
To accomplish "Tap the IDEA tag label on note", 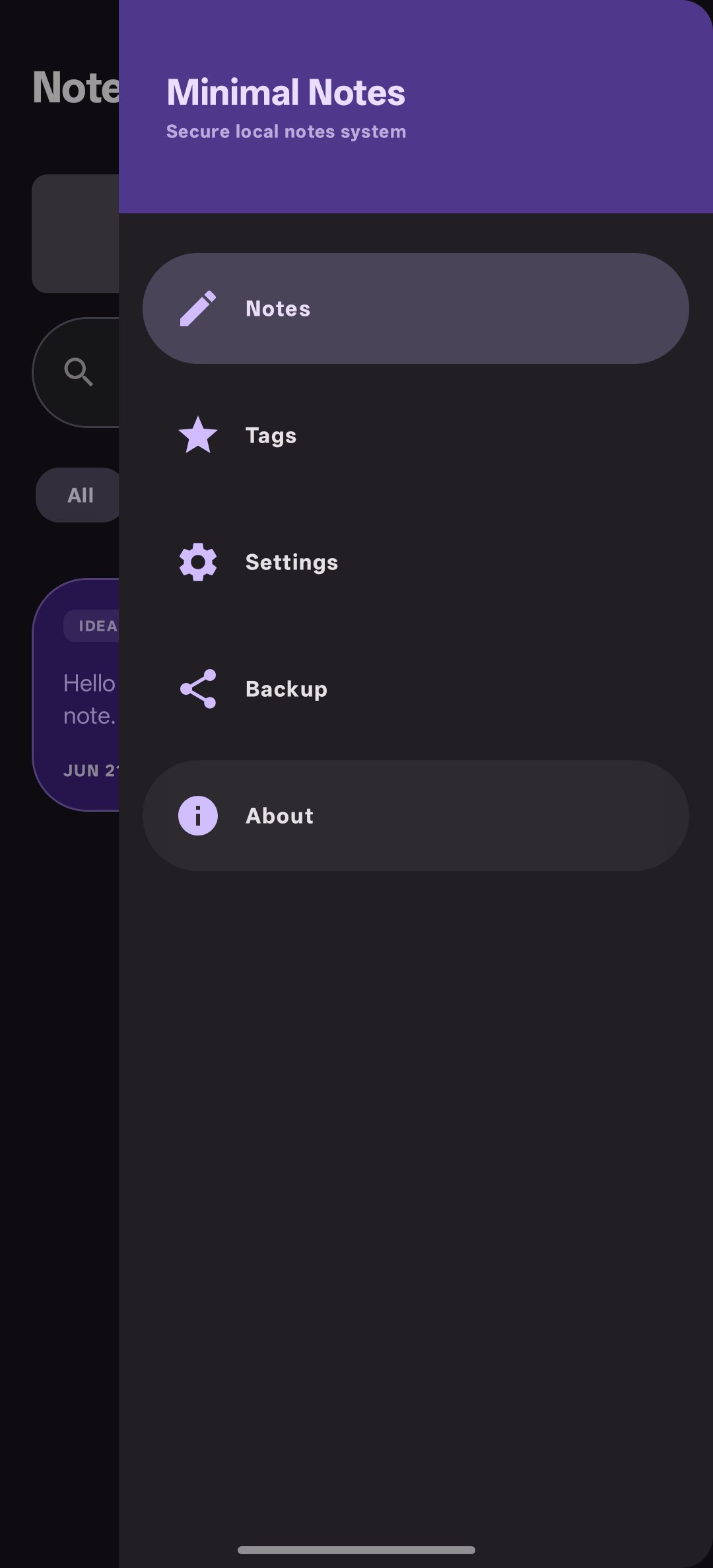I will coord(92,625).
